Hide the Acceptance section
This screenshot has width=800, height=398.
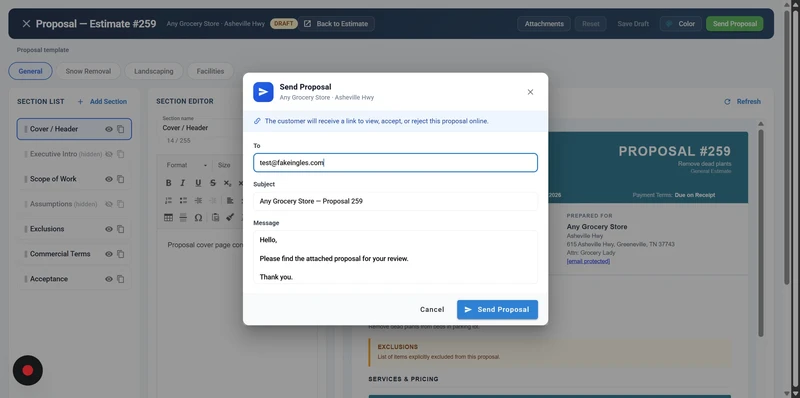tap(109, 279)
